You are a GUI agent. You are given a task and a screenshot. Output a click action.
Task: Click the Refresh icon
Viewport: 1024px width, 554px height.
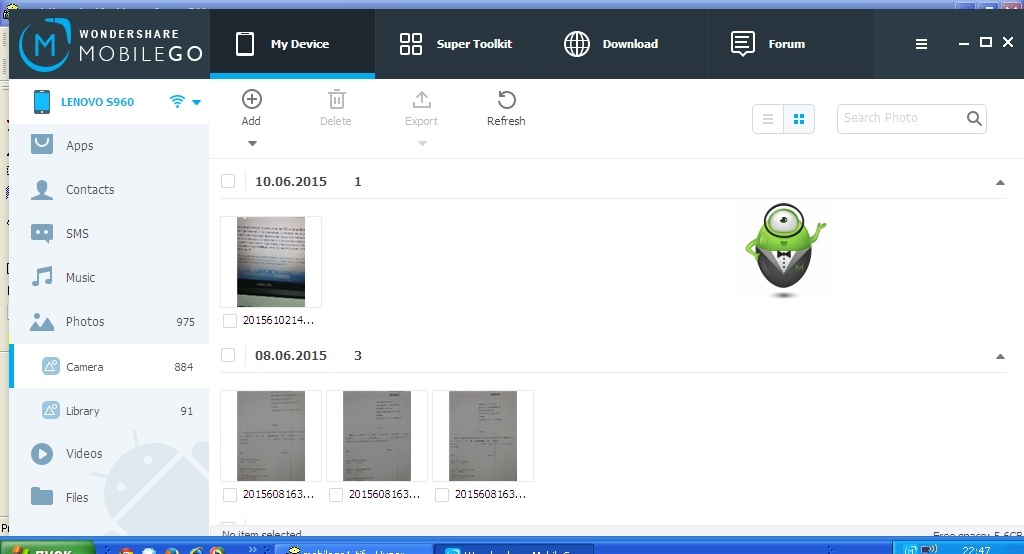point(507,99)
